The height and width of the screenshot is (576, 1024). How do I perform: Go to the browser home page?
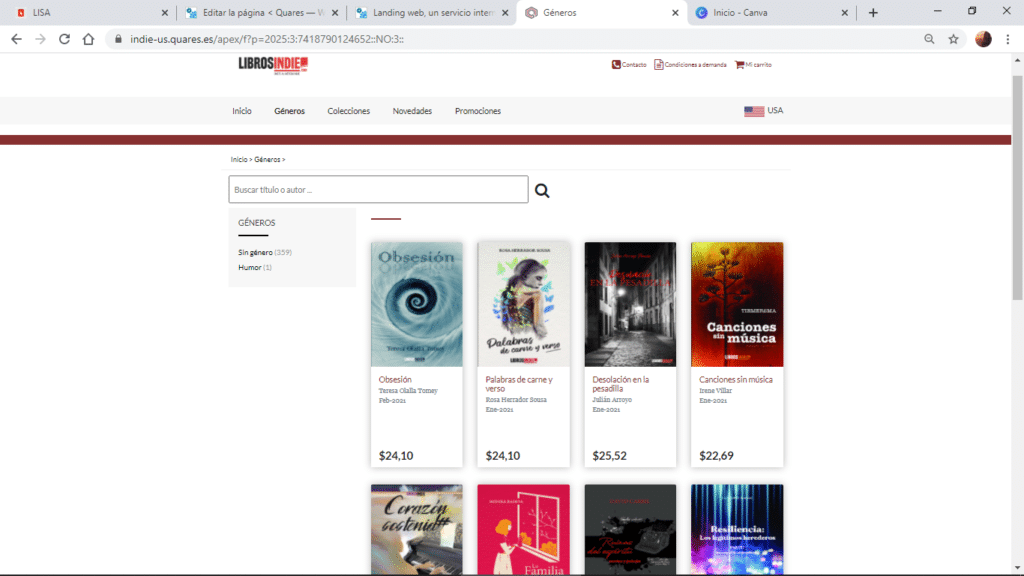(x=88, y=39)
